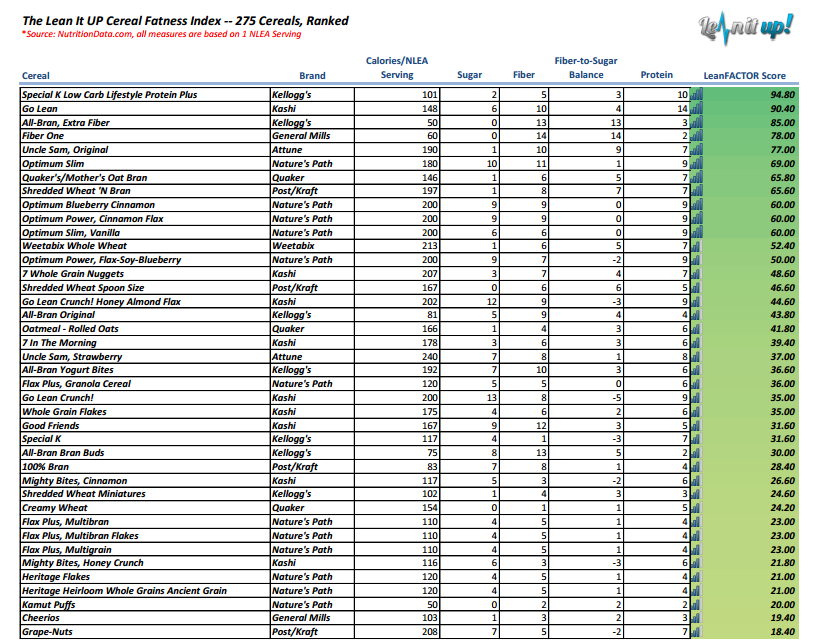818x642 pixels.
Task: Select the 'Go Lean Crunch! Honey Almond Flax' cell
Action: click(146, 301)
